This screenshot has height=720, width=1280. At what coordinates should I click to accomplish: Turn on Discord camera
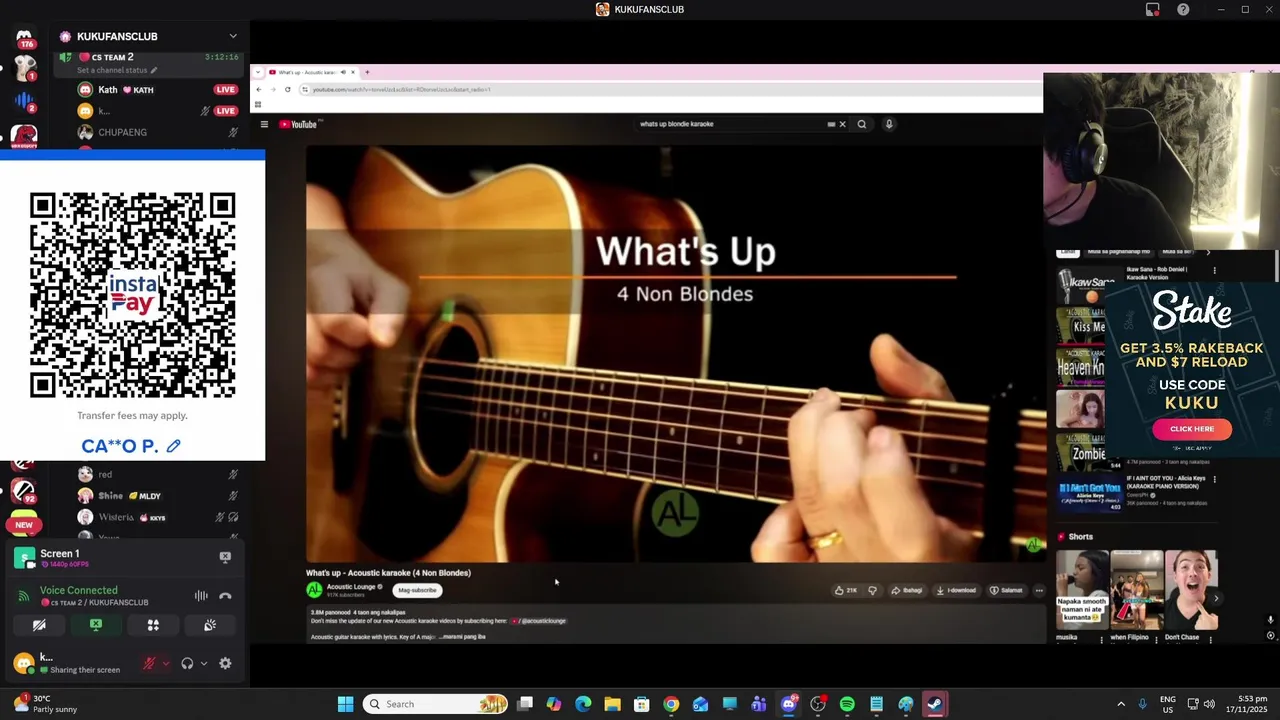[39, 625]
